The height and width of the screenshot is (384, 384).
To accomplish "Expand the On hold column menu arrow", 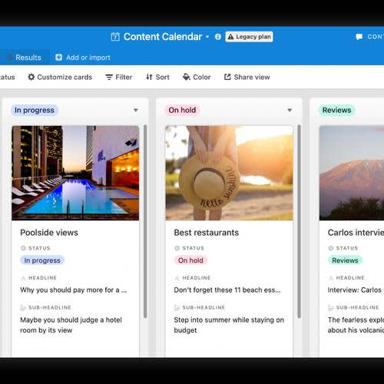I will point(290,110).
